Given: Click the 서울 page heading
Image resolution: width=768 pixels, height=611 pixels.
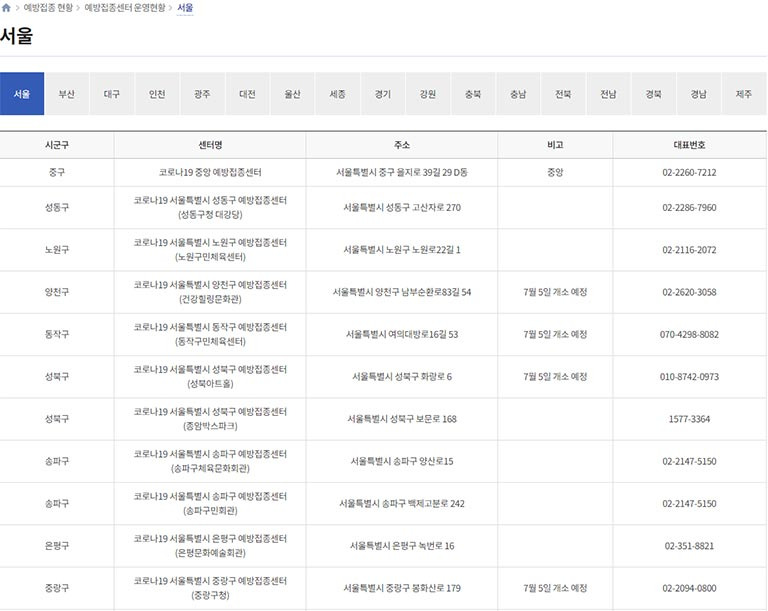Looking at the screenshot, I should [16, 36].
